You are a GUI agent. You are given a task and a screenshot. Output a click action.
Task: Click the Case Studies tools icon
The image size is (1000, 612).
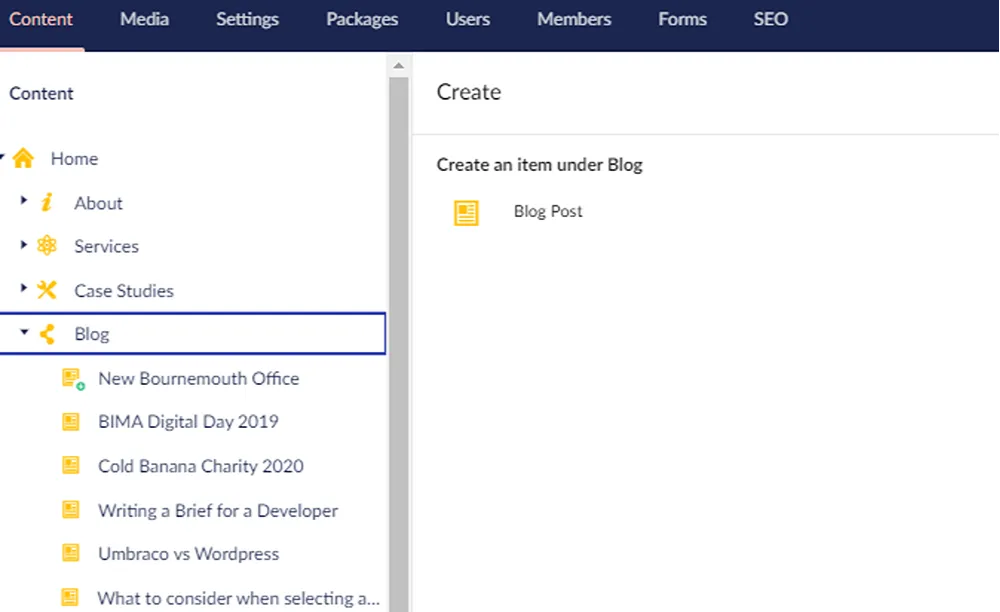[x=47, y=290]
